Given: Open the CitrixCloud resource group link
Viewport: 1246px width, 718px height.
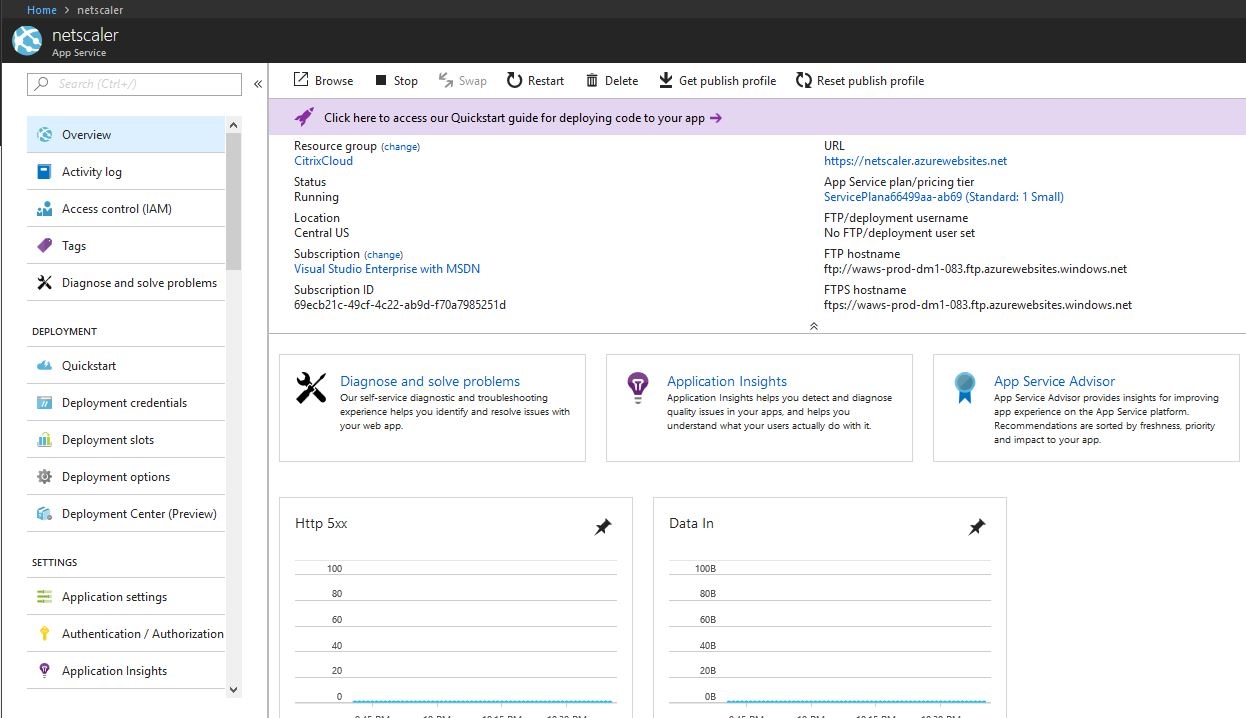Looking at the screenshot, I should (323, 161).
